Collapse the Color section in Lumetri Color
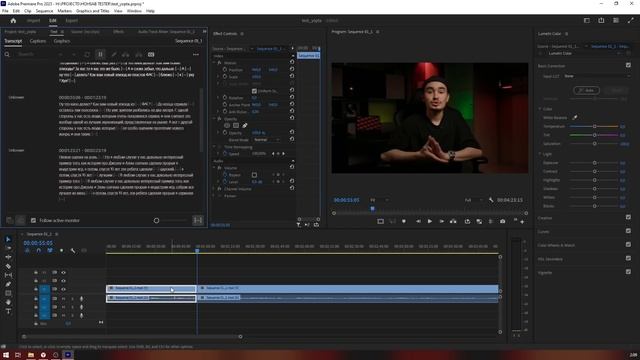 click(540, 109)
